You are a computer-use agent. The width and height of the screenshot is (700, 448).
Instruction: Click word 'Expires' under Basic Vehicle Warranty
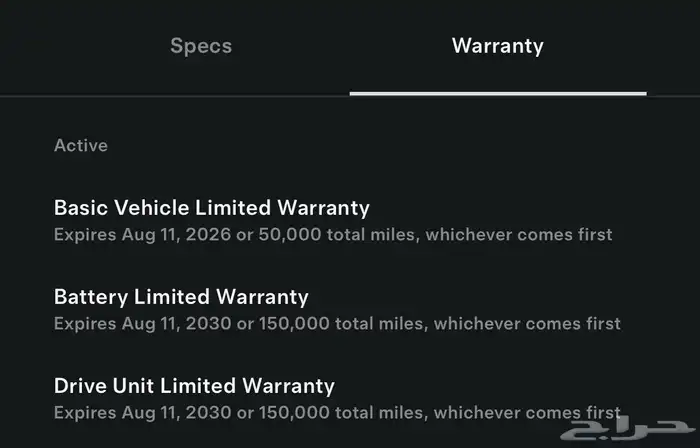[85, 235]
